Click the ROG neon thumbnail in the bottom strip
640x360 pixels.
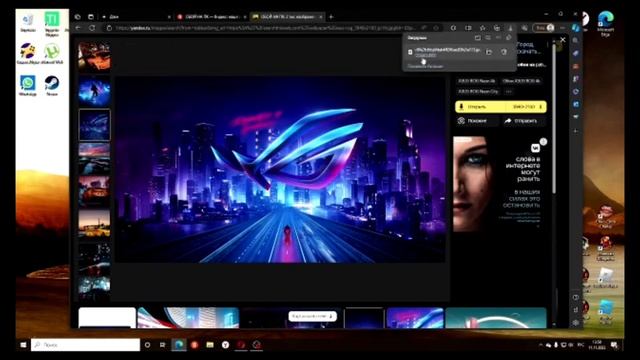pyautogui.click(x=415, y=318)
